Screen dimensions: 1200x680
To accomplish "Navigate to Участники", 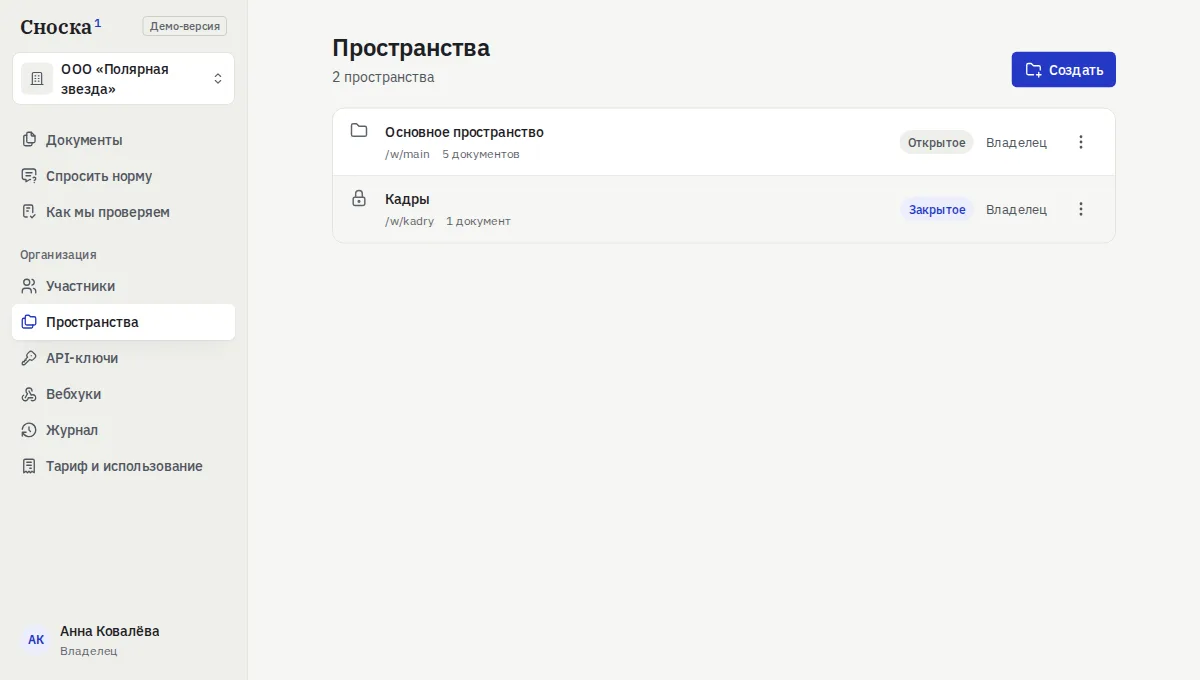I will (x=123, y=286).
